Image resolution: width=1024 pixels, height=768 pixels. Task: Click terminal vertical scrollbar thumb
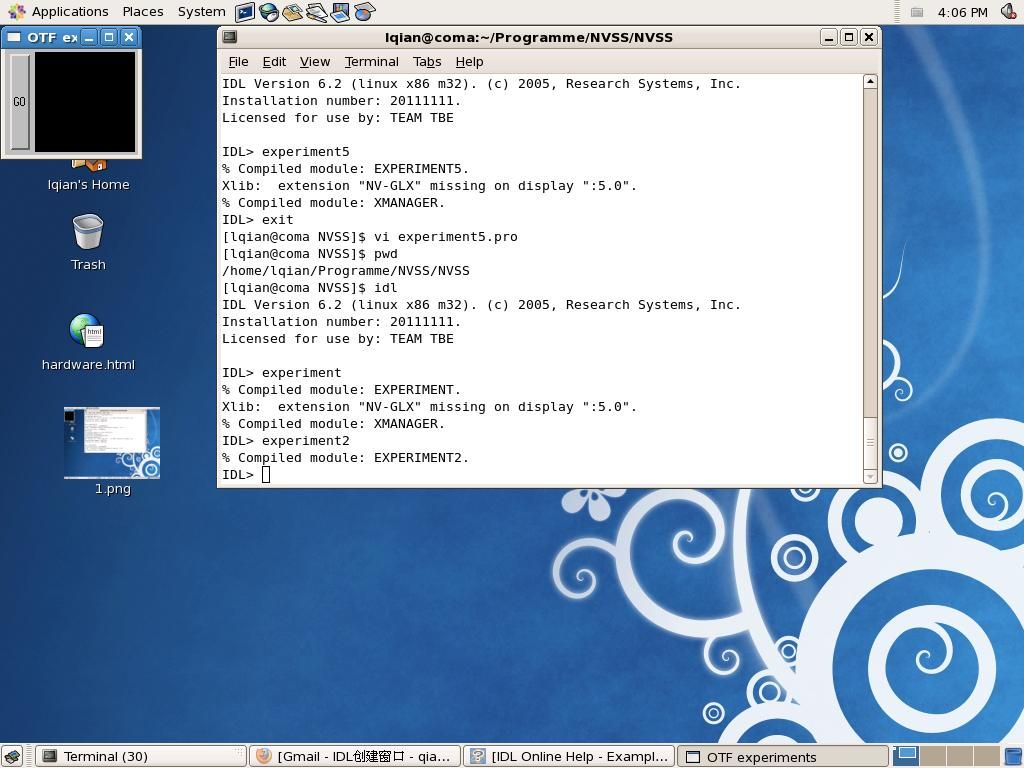(870, 442)
